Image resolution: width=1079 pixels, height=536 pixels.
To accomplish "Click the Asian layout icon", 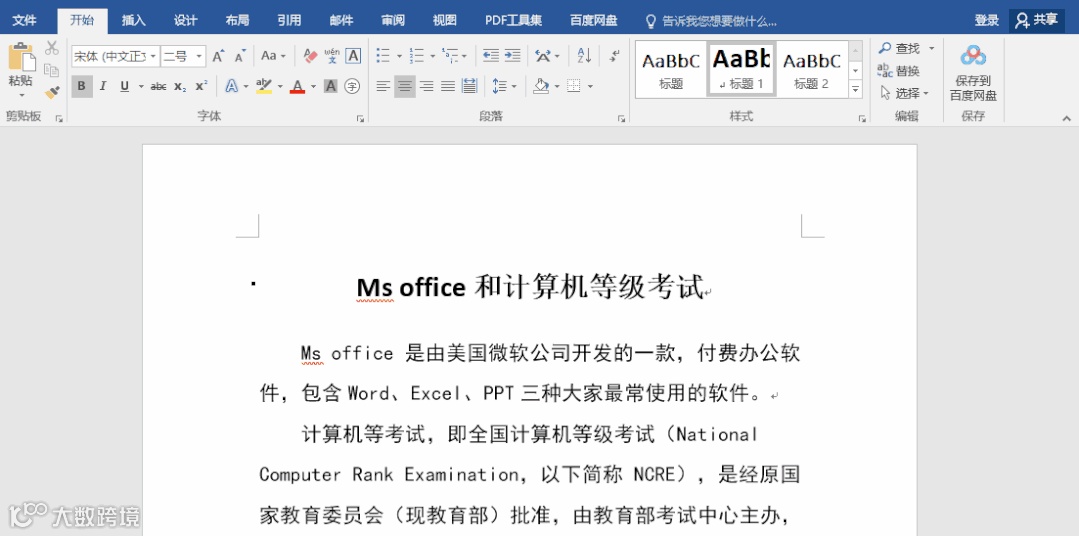I will [544, 56].
